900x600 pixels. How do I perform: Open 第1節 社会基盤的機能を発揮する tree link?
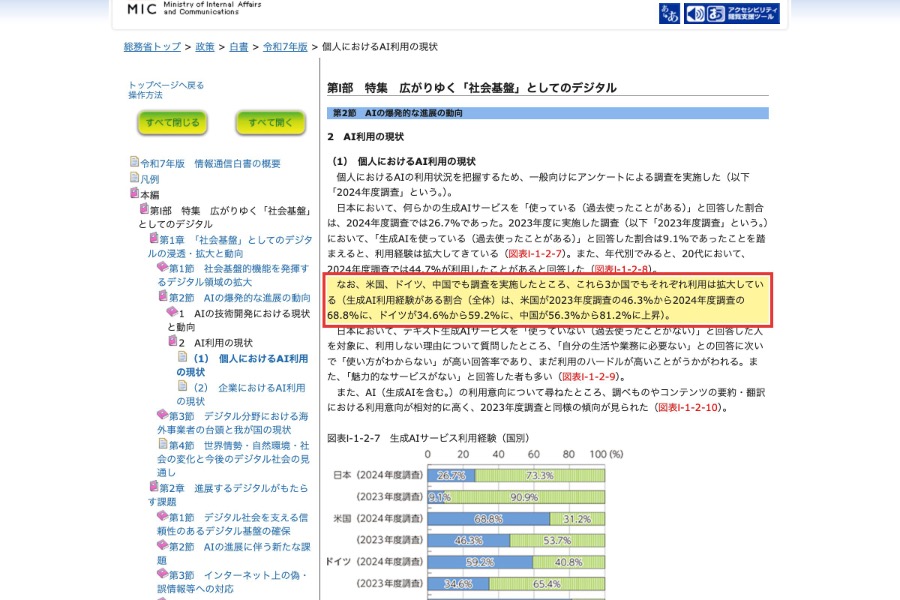pos(234,275)
